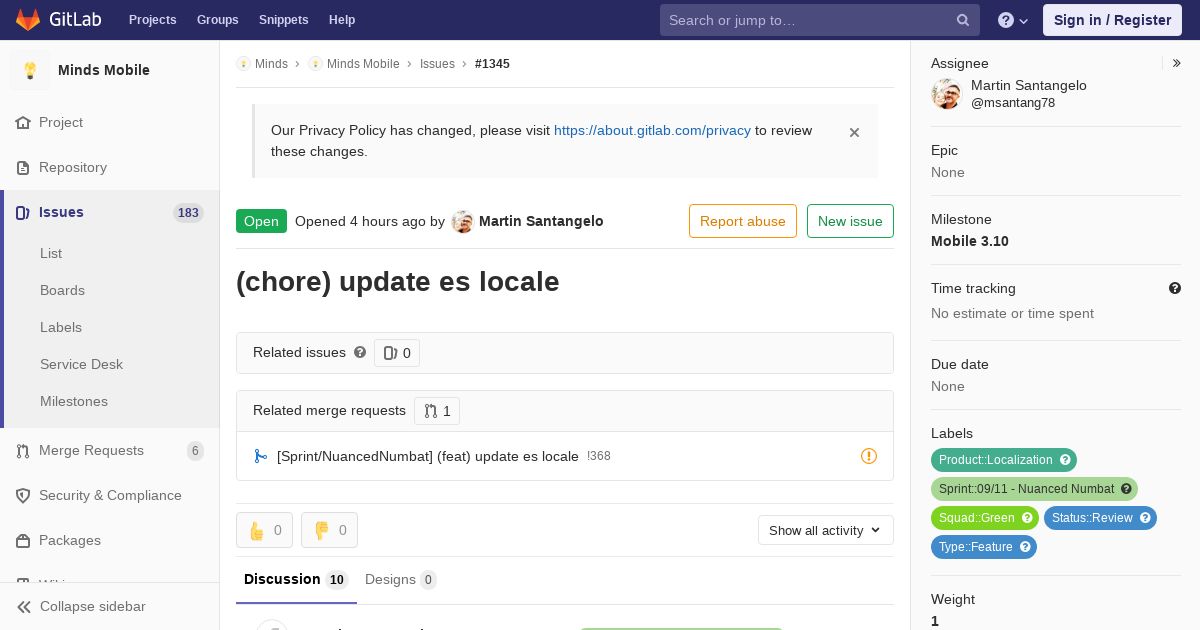The width and height of the screenshot is (1200, 630).
Task: Click Related issues count badge
Action: point(397,353)
